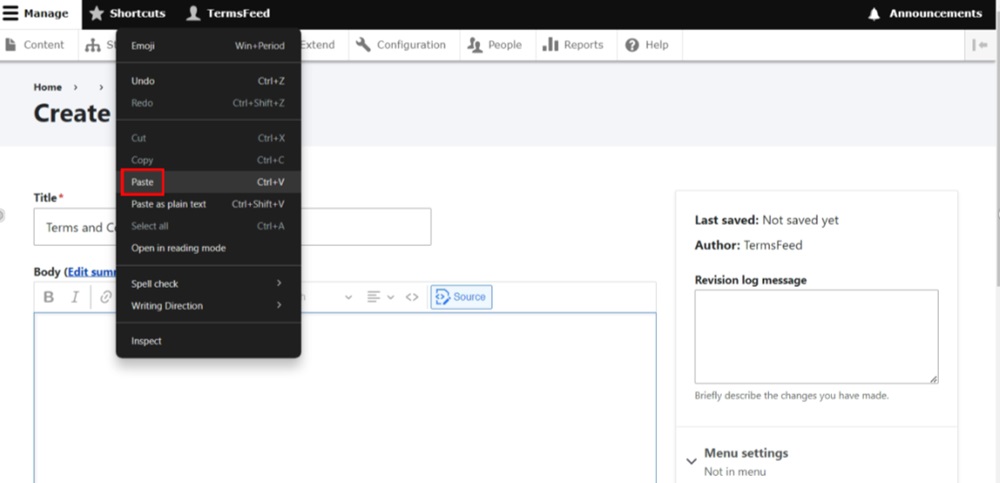Select Undo from the context menu

(x=208, y=81)
